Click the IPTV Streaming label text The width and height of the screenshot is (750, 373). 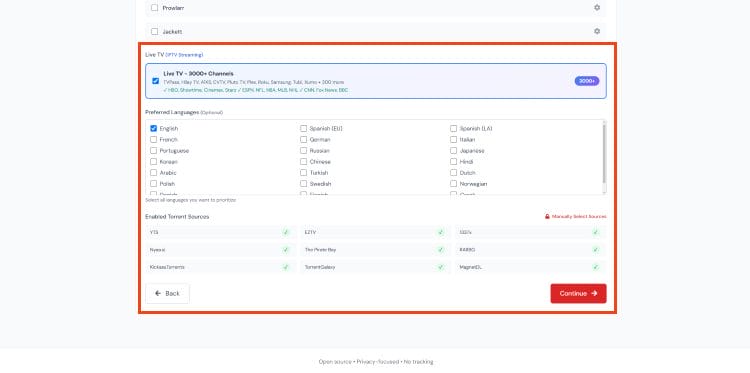point(184,55)
